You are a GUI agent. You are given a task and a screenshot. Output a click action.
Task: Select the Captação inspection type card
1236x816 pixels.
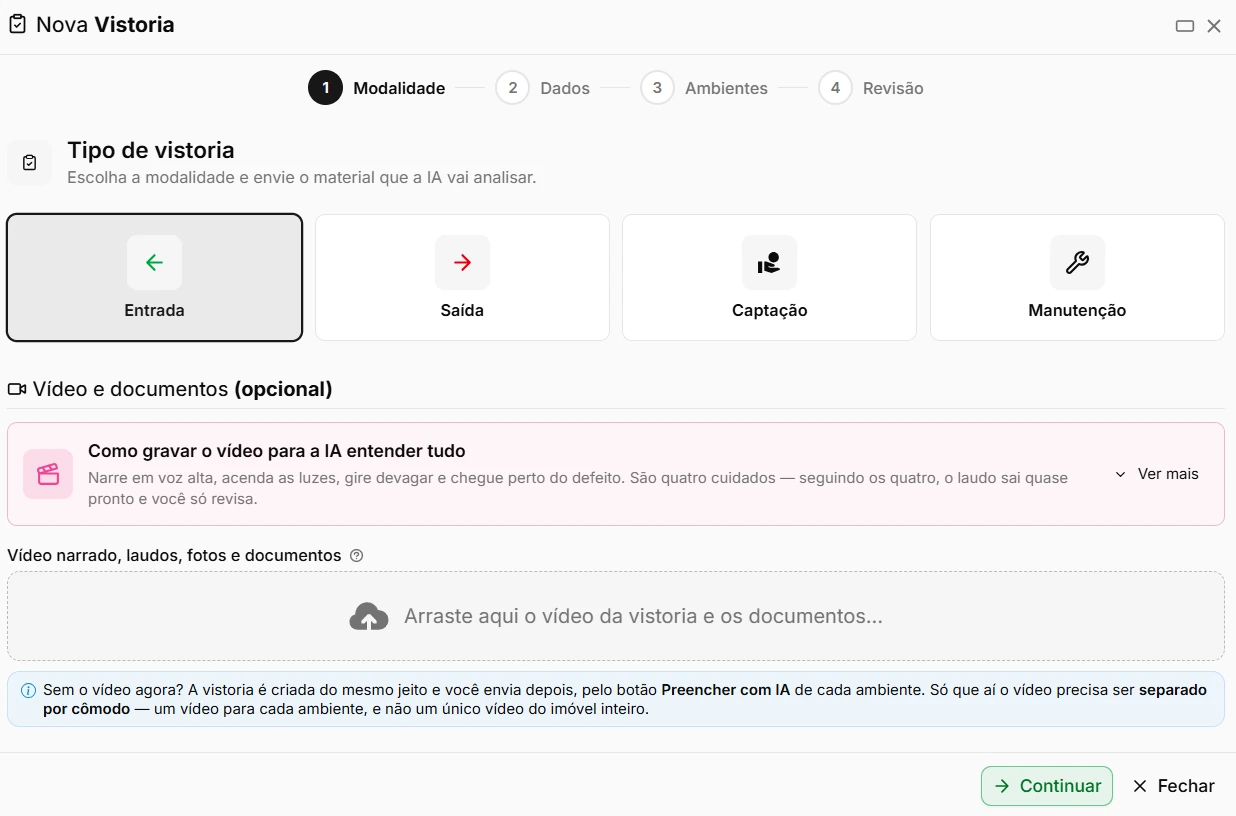coord(769,278)
